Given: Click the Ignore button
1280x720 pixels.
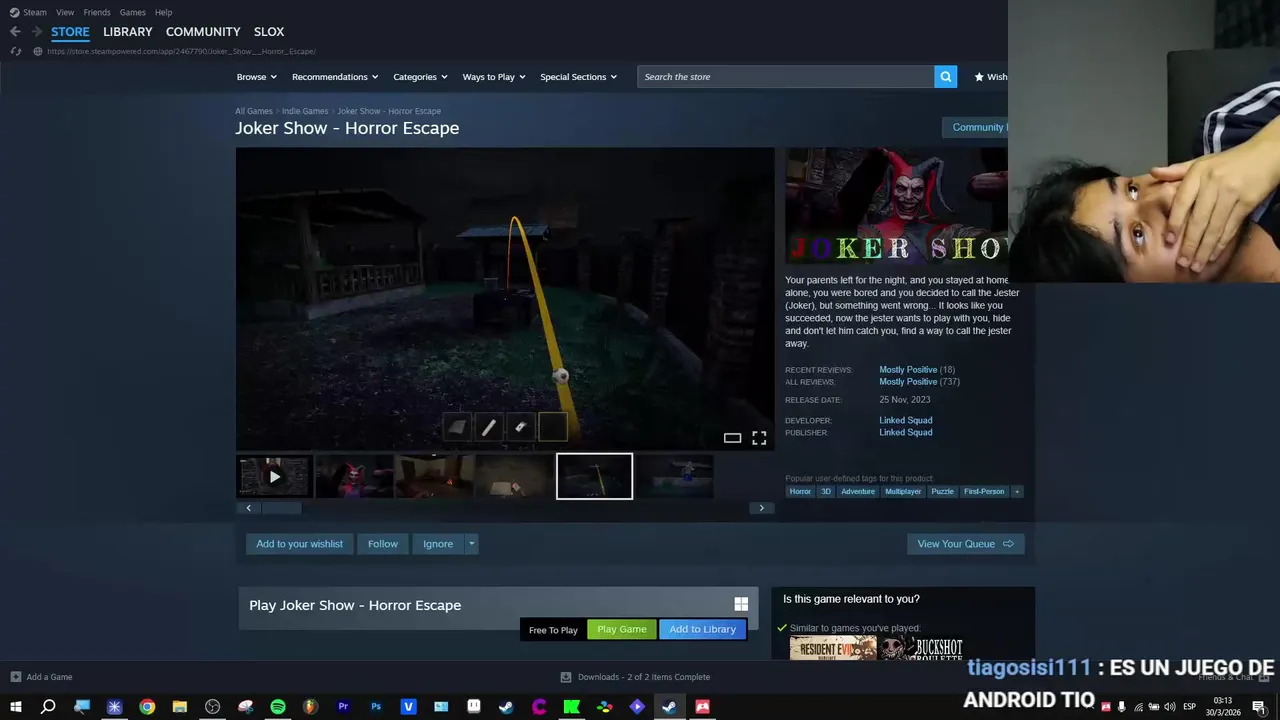Looking at the screenshot, I should (x=438, y=544).
